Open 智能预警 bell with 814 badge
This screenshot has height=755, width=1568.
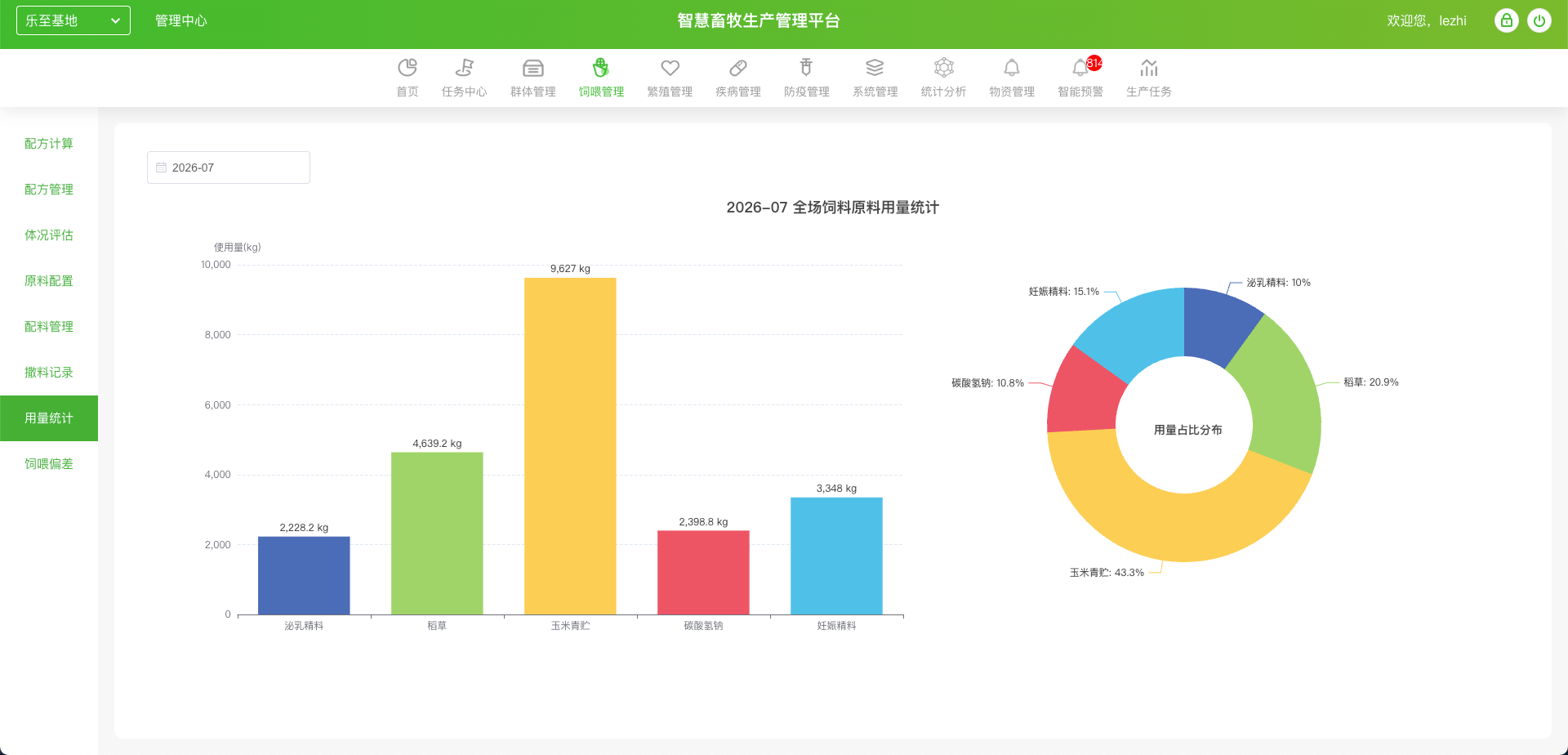pos(1081,68)
